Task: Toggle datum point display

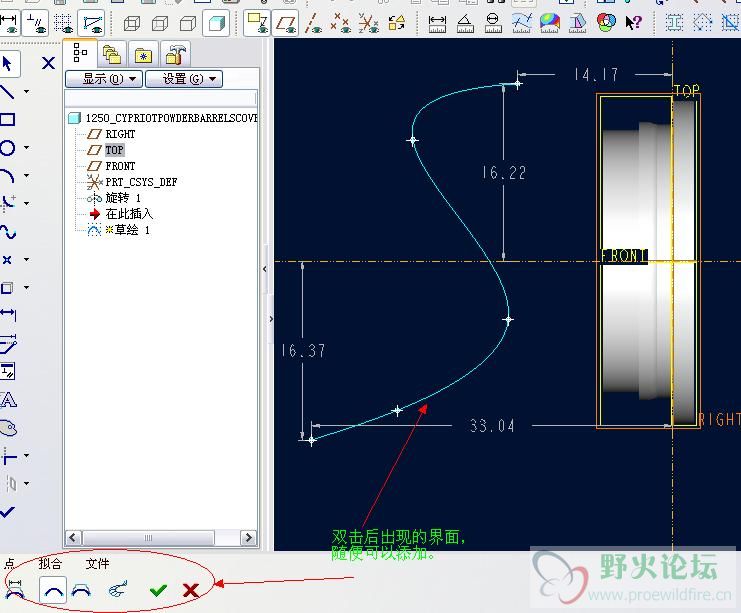Action: (340, 23)
